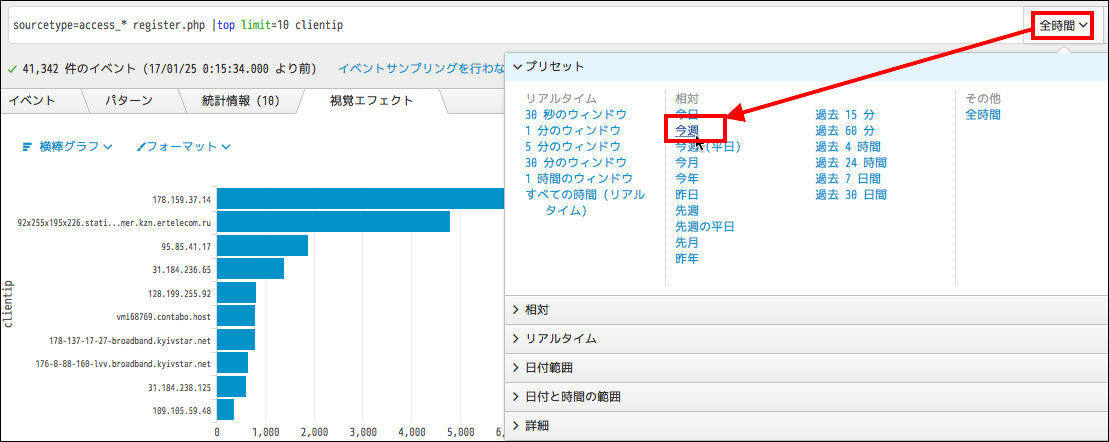Expand the 相対 accordion section
The width and height of the screenshot is (1109, 442).
coord(537,310)
